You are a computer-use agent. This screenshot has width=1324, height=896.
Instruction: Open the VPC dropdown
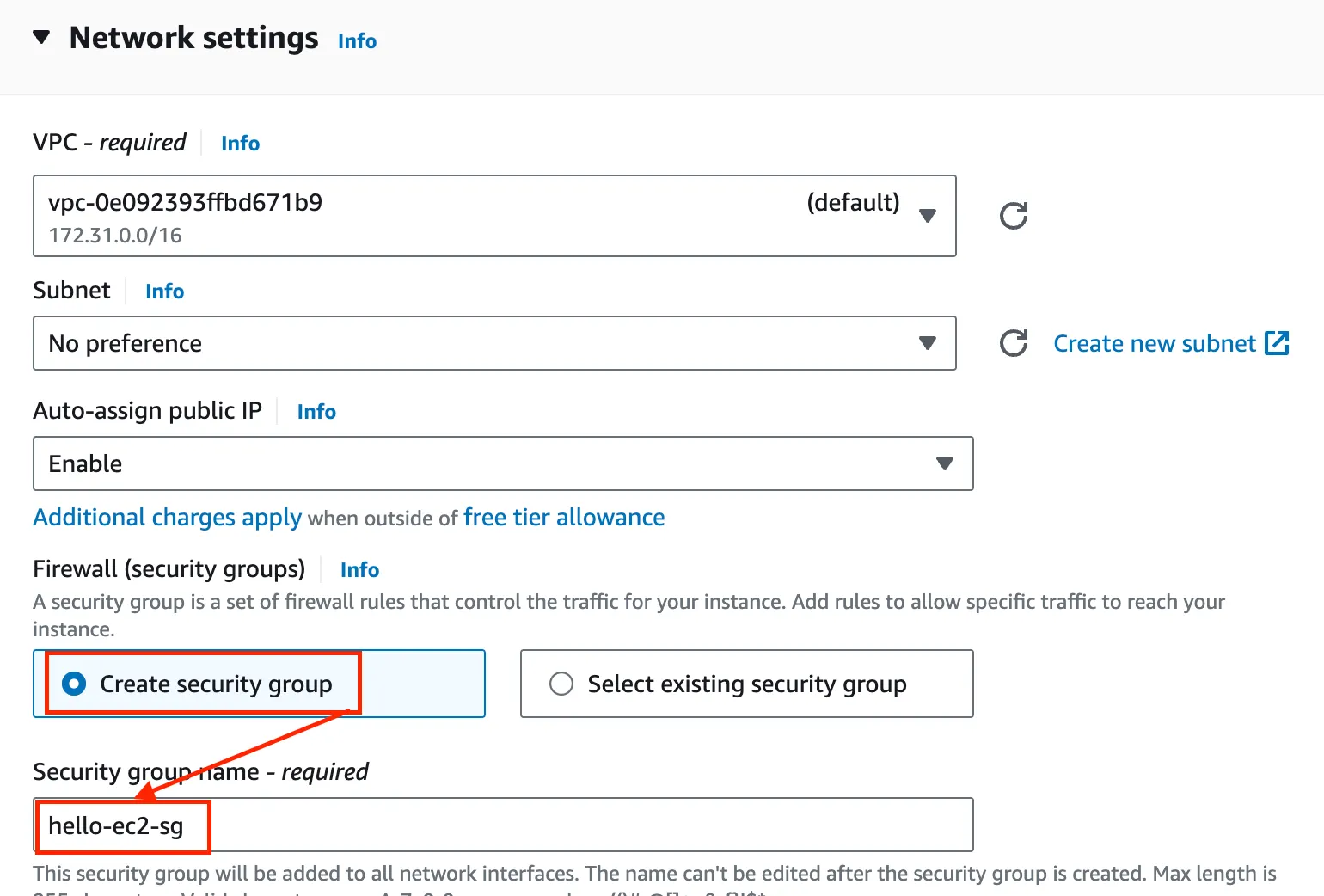[494, 216]
